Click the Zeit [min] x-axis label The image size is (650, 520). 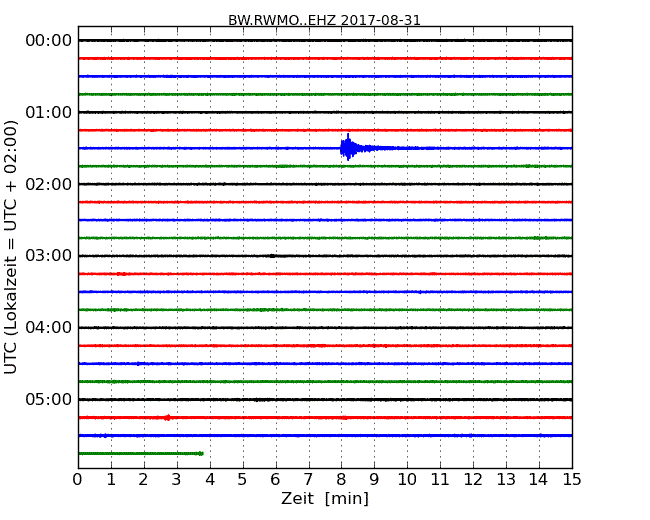[325, 498]
